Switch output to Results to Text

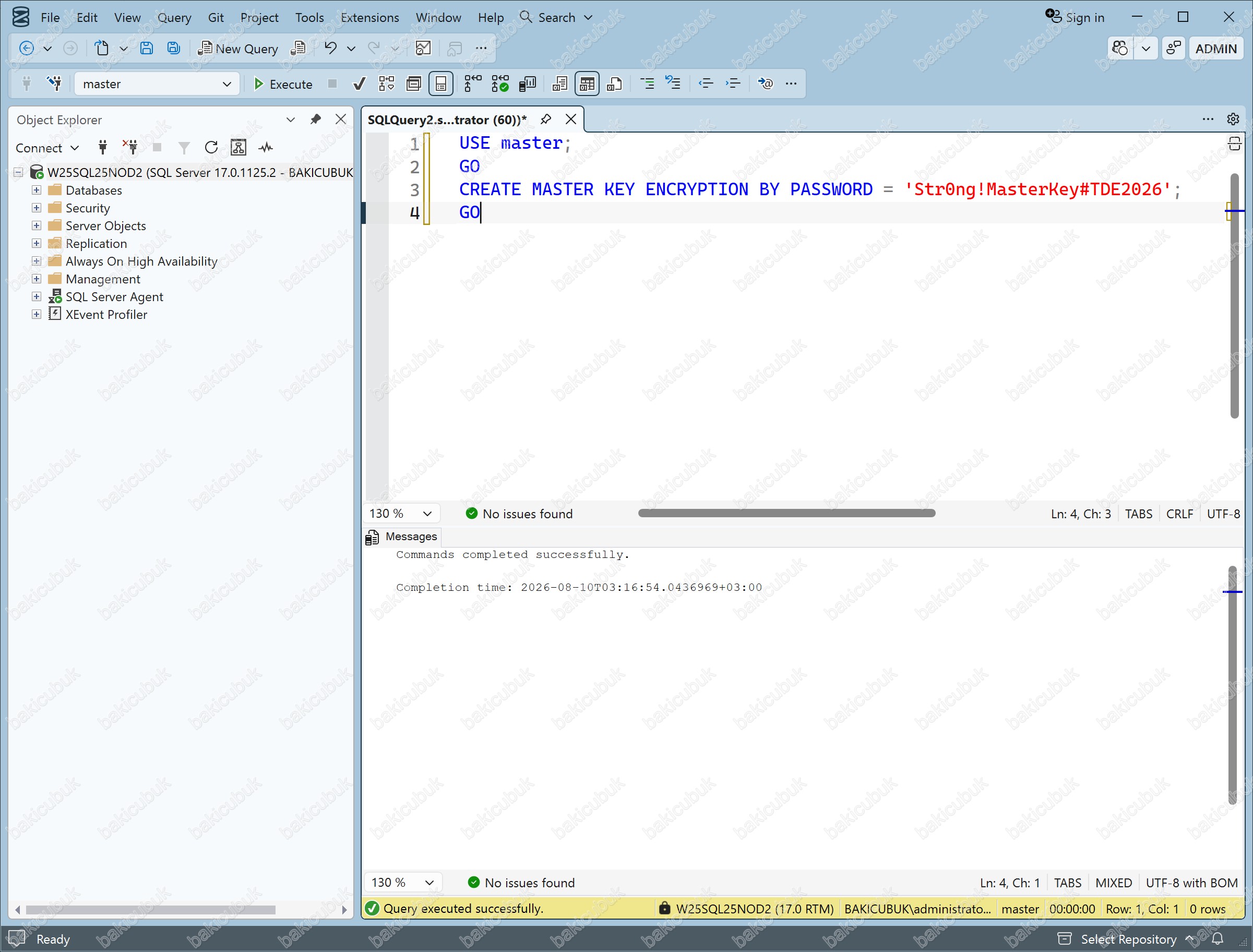[x=559, y=84]
